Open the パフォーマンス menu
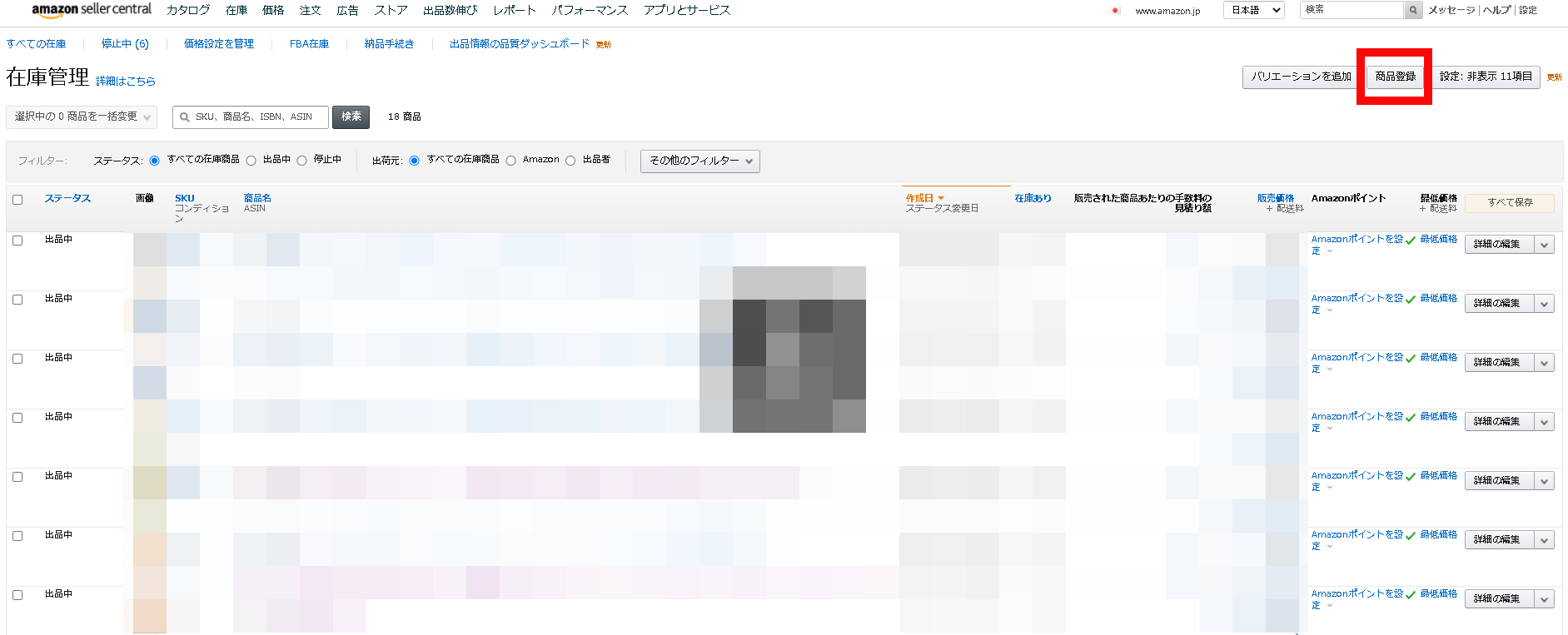Viewport: 1568px width, 635px height. click(590, 10)
